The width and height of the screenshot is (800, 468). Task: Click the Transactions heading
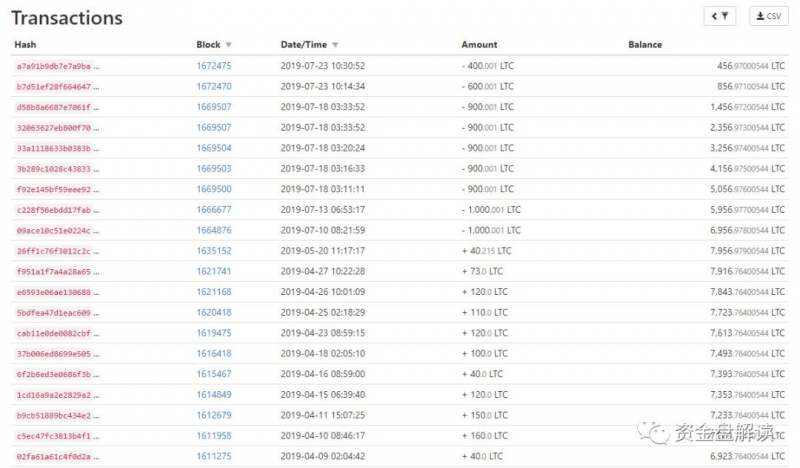[x=67, y=18]
